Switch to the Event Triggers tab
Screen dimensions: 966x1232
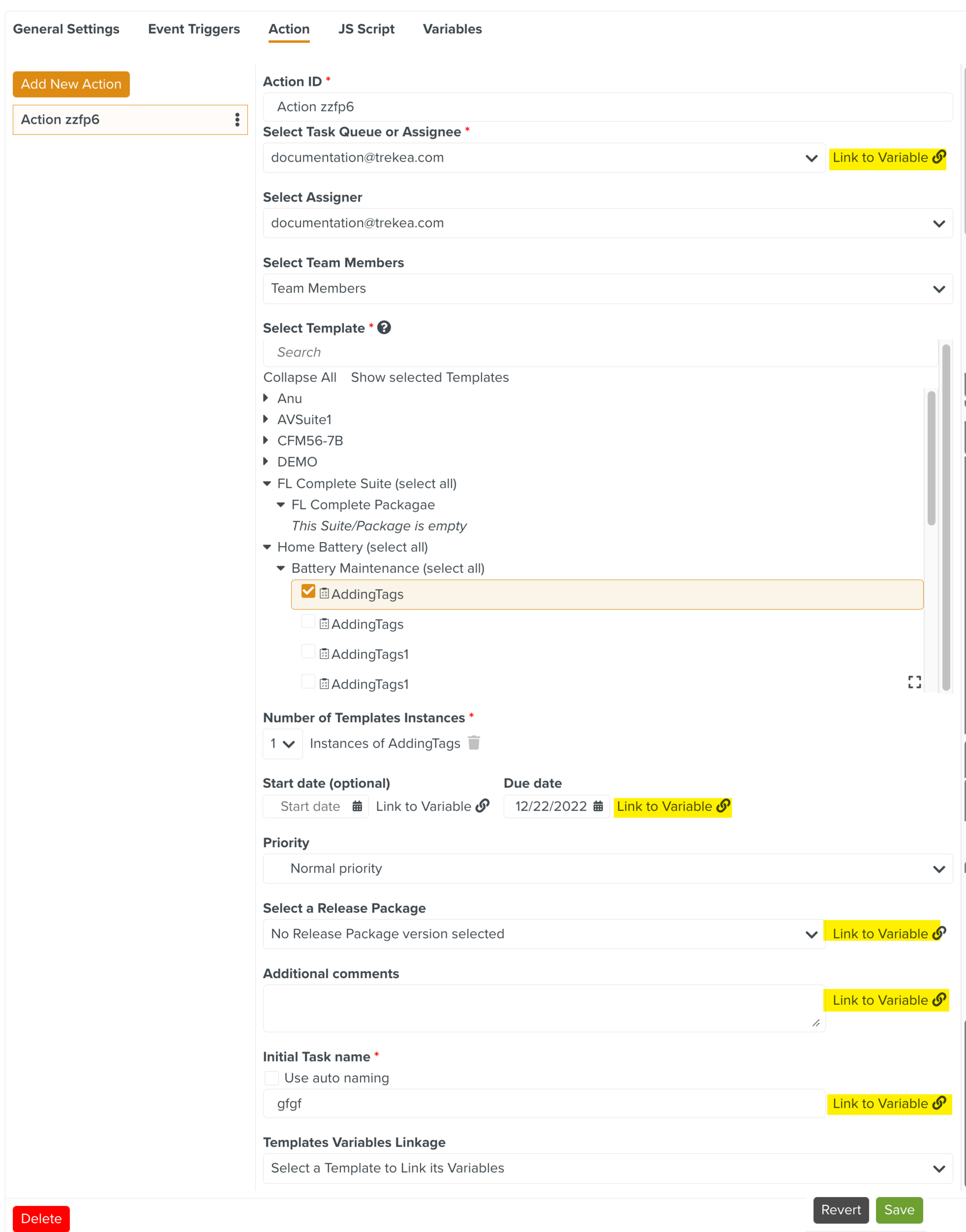pos(194,29)
